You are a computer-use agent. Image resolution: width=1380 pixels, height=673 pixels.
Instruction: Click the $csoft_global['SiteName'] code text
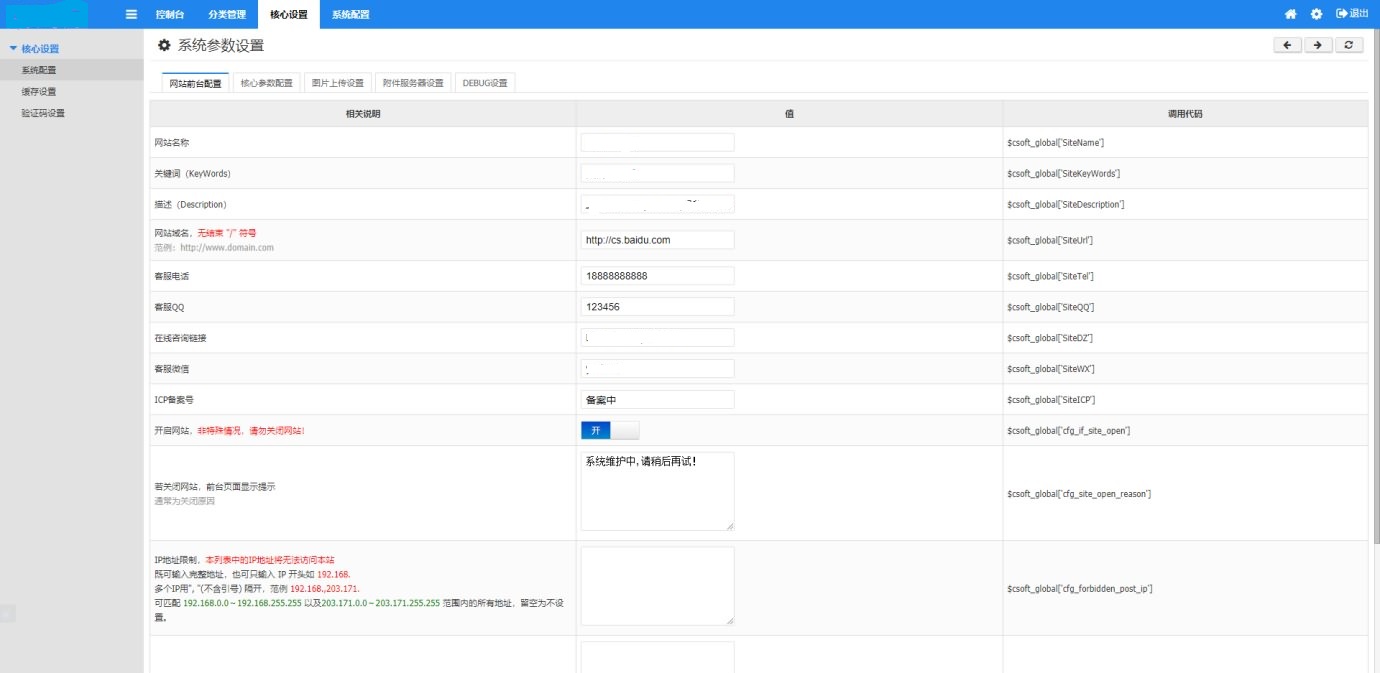tap(1055, 143)
